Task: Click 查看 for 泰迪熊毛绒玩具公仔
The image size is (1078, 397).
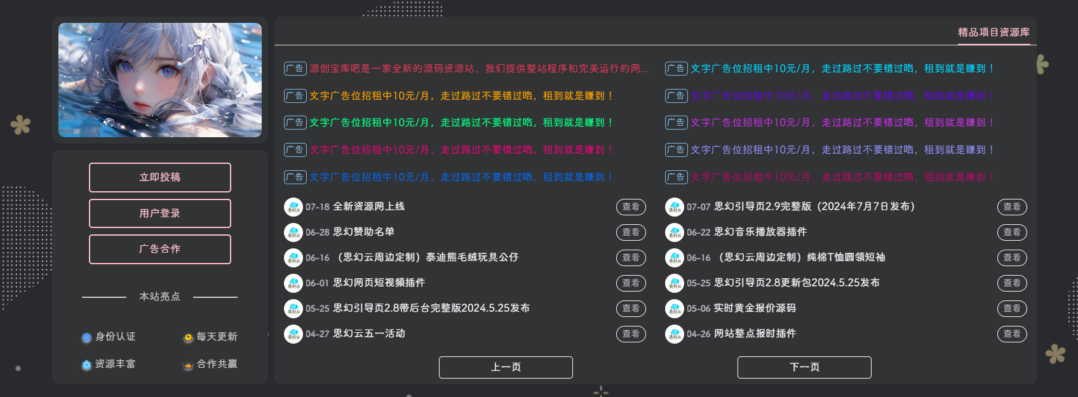Action: click(630, 258)
